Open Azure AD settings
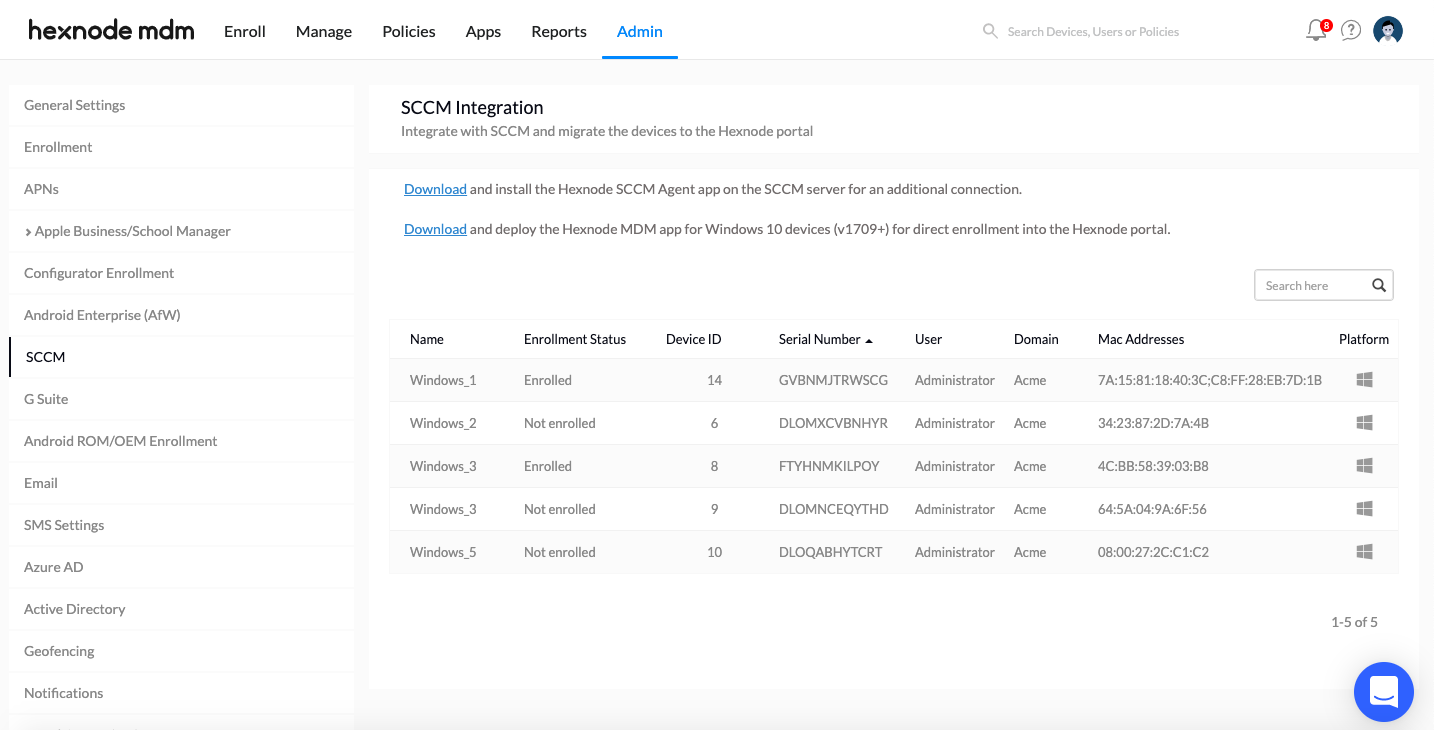This screenshot has width=1434, height=730. click(181, 567)
